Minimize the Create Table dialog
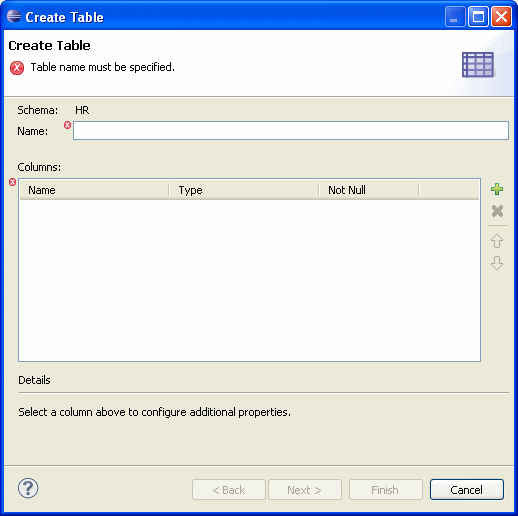Screen dimensions: 518x516 tap(455, 16)
